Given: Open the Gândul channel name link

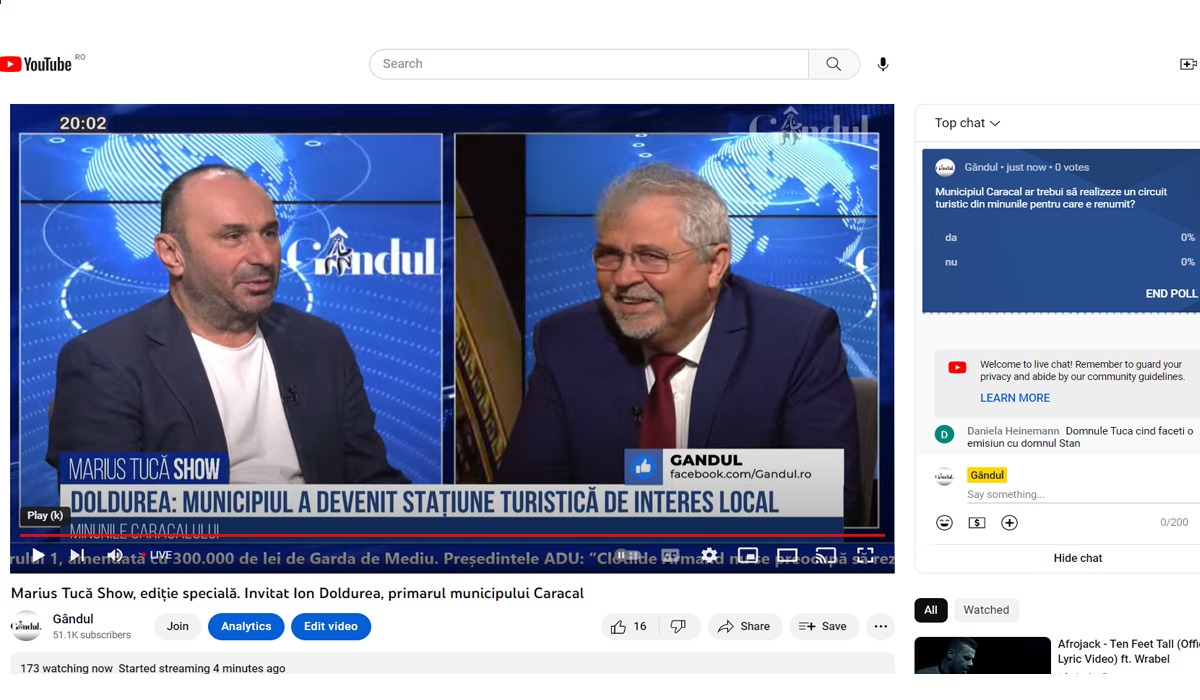Looking at the screenshot, I should (73, 619).
